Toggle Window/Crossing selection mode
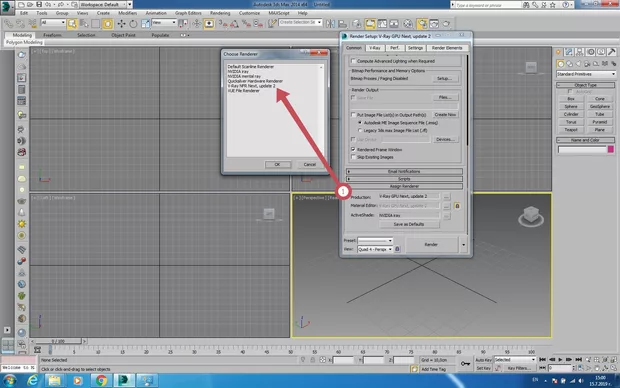Image resolution: width=620 pixels, height=388 pixels. coord(107,24)
